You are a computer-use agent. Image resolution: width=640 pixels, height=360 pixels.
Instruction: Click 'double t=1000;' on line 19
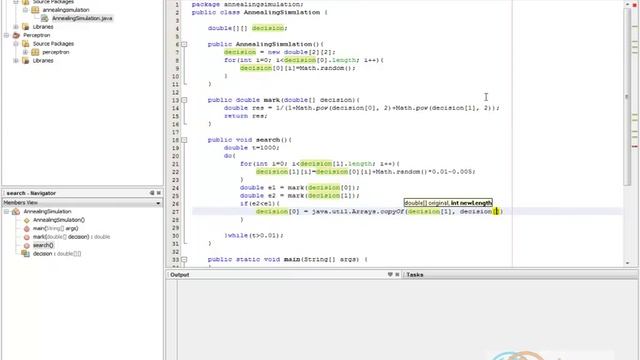(251, 148)
